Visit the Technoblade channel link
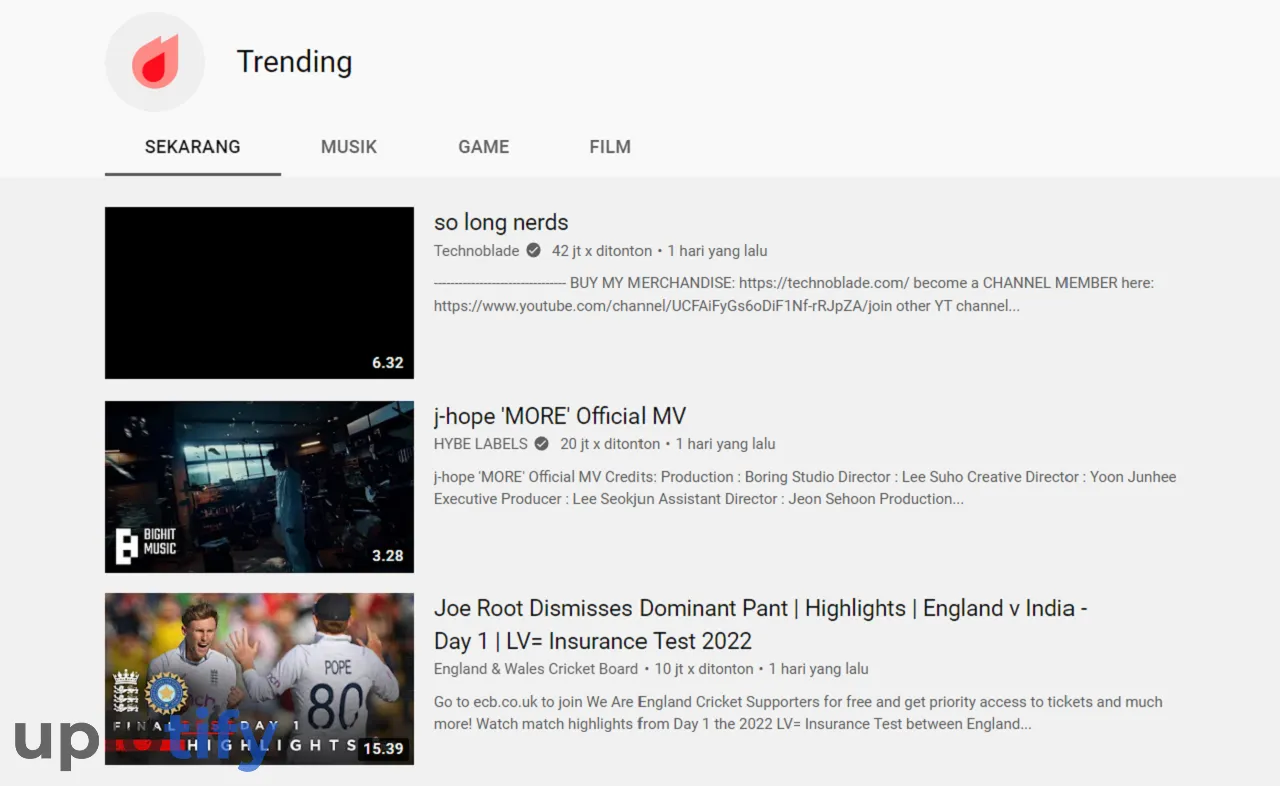1280x786 pixels. coord(476,250)
